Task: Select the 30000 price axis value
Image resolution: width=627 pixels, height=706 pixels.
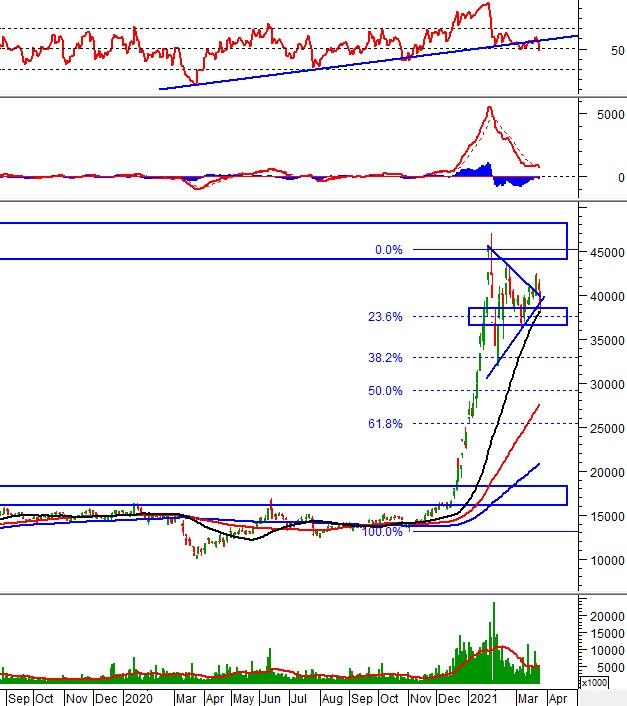Action: coord(607,385)
